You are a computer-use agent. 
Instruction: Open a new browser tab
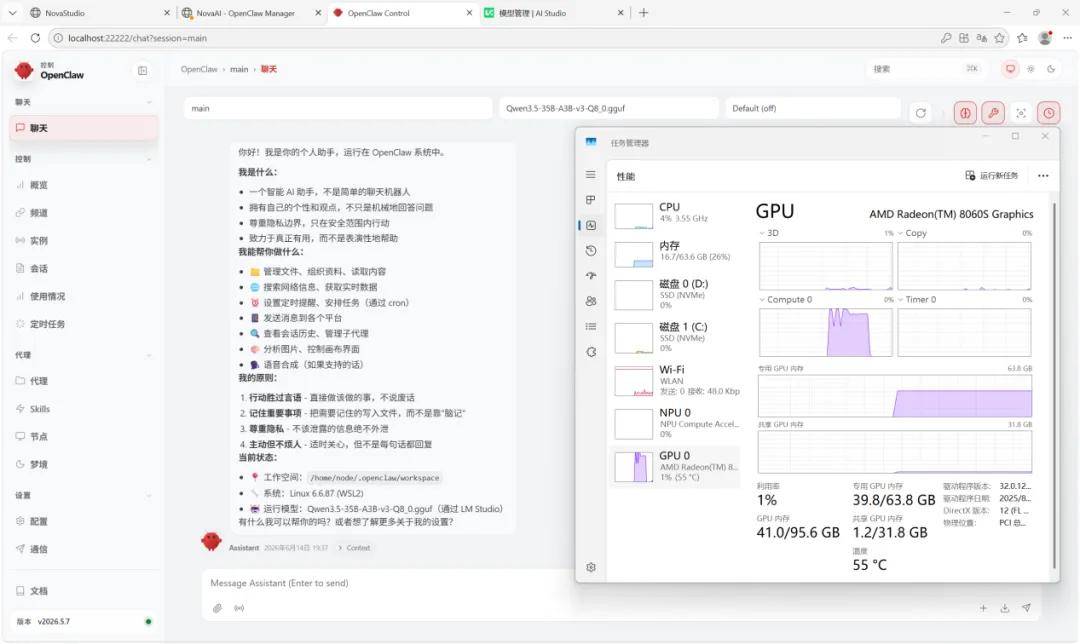pyautogui.click(x=643, y=13)
